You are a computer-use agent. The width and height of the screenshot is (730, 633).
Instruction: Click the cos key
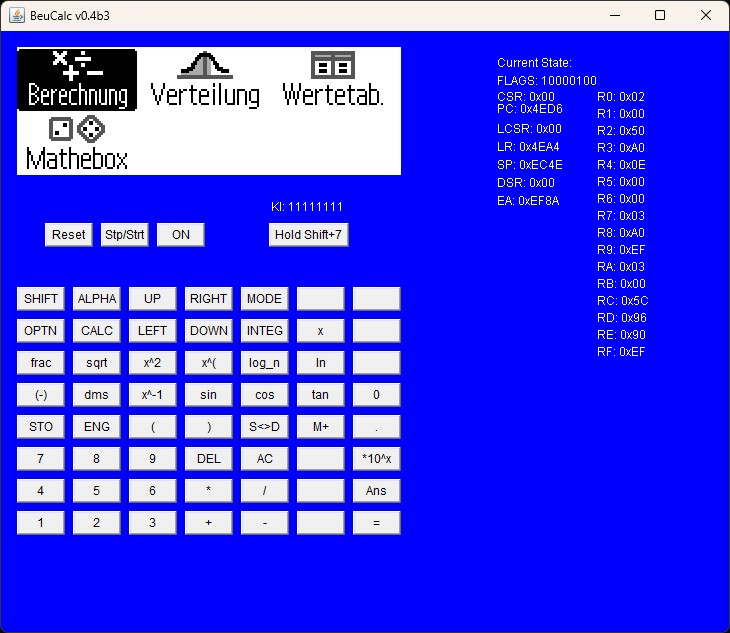tap(264, 395)
